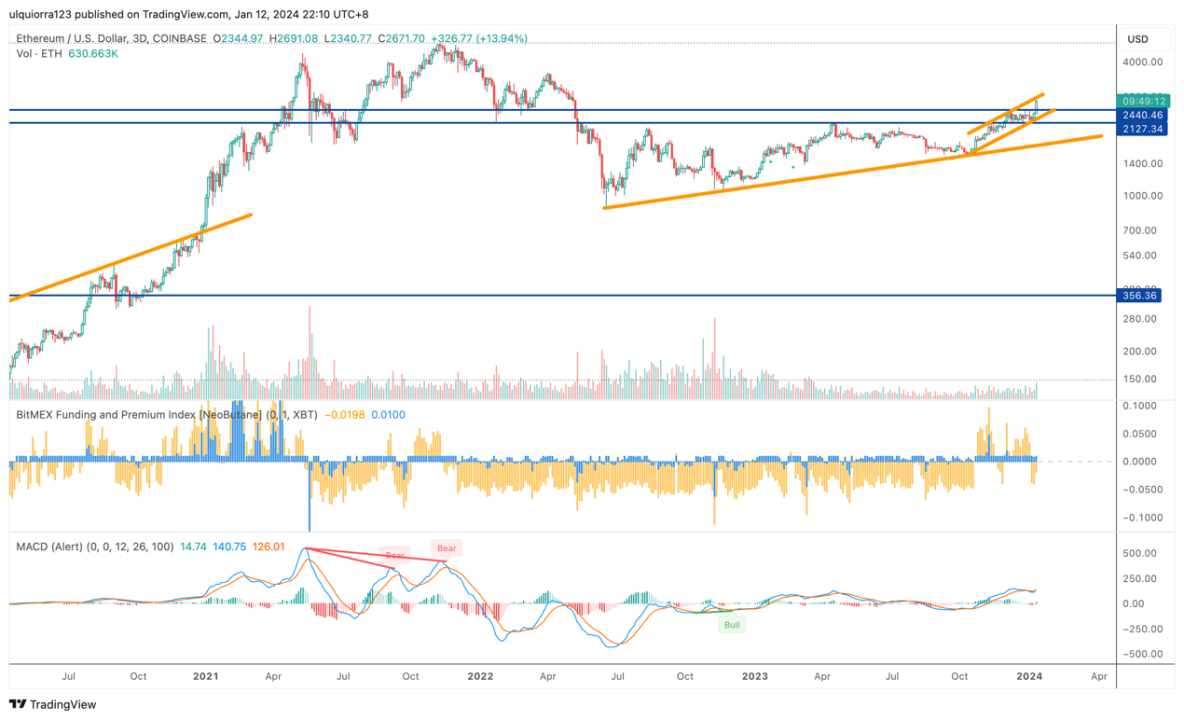Click the close price C2671.70

pos(401,38)
